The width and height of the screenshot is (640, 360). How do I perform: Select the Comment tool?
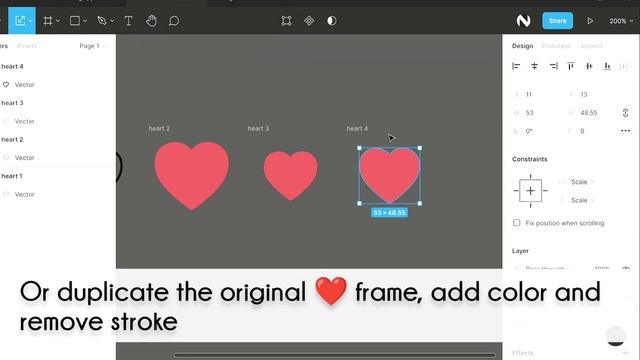coord(174,21)
